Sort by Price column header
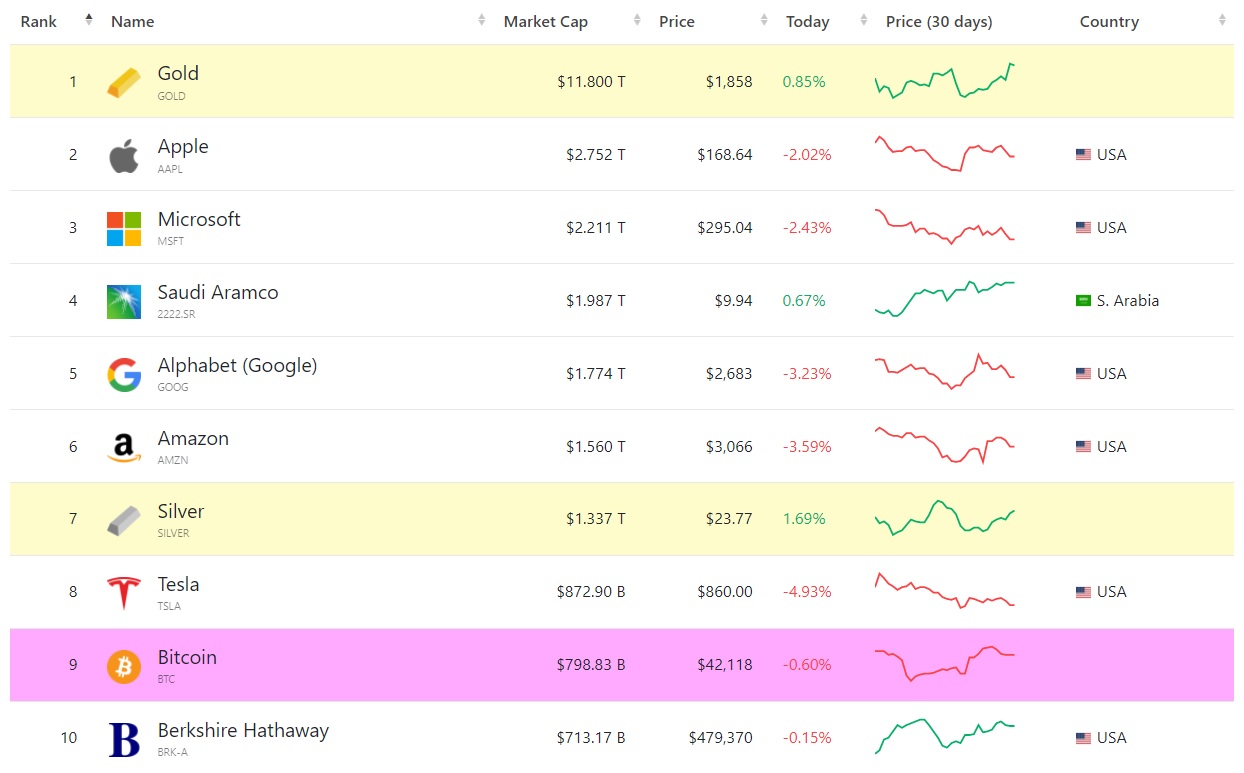 pyautogui.click(x=676, y=22)
